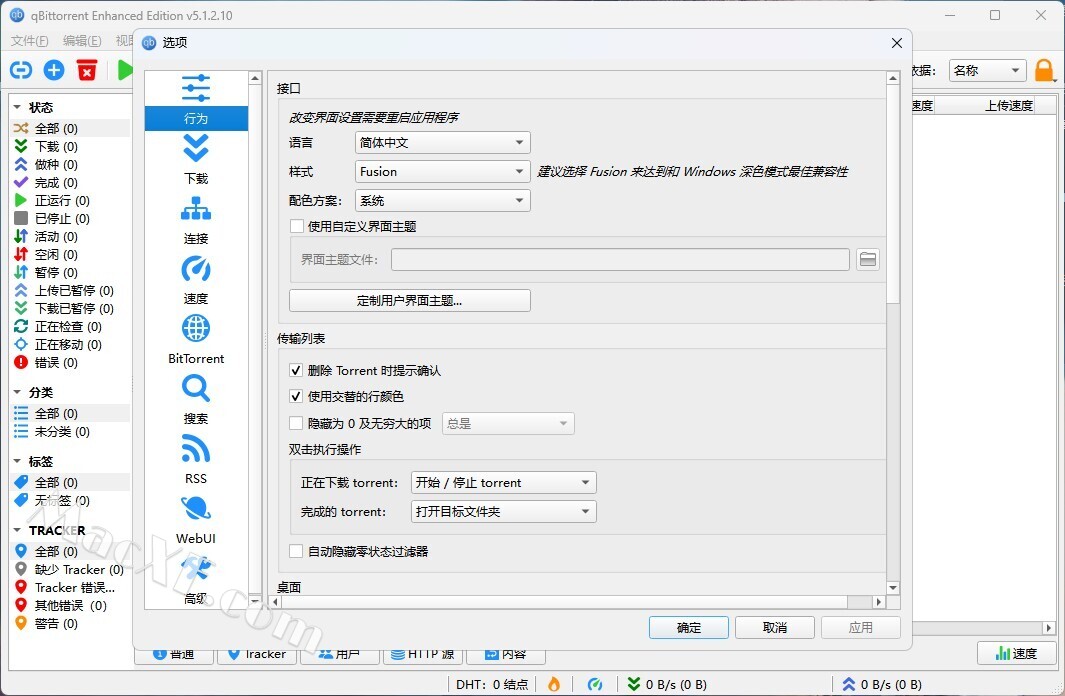The height and width of the screenshot is (696, 1065).
Task: Enable 使用自定义界面主题 checkbox
Action: 297,226
